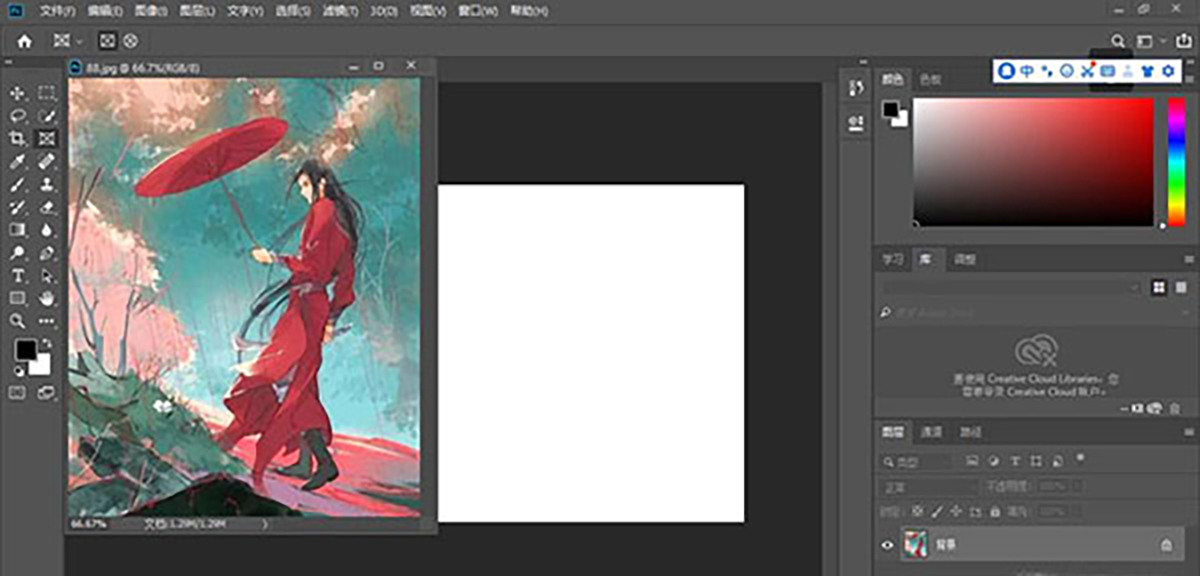The height and width of the screenshot is (576, 1200).
Task: Toggle Quick Mask mode below color swatches
Action: 17,393
